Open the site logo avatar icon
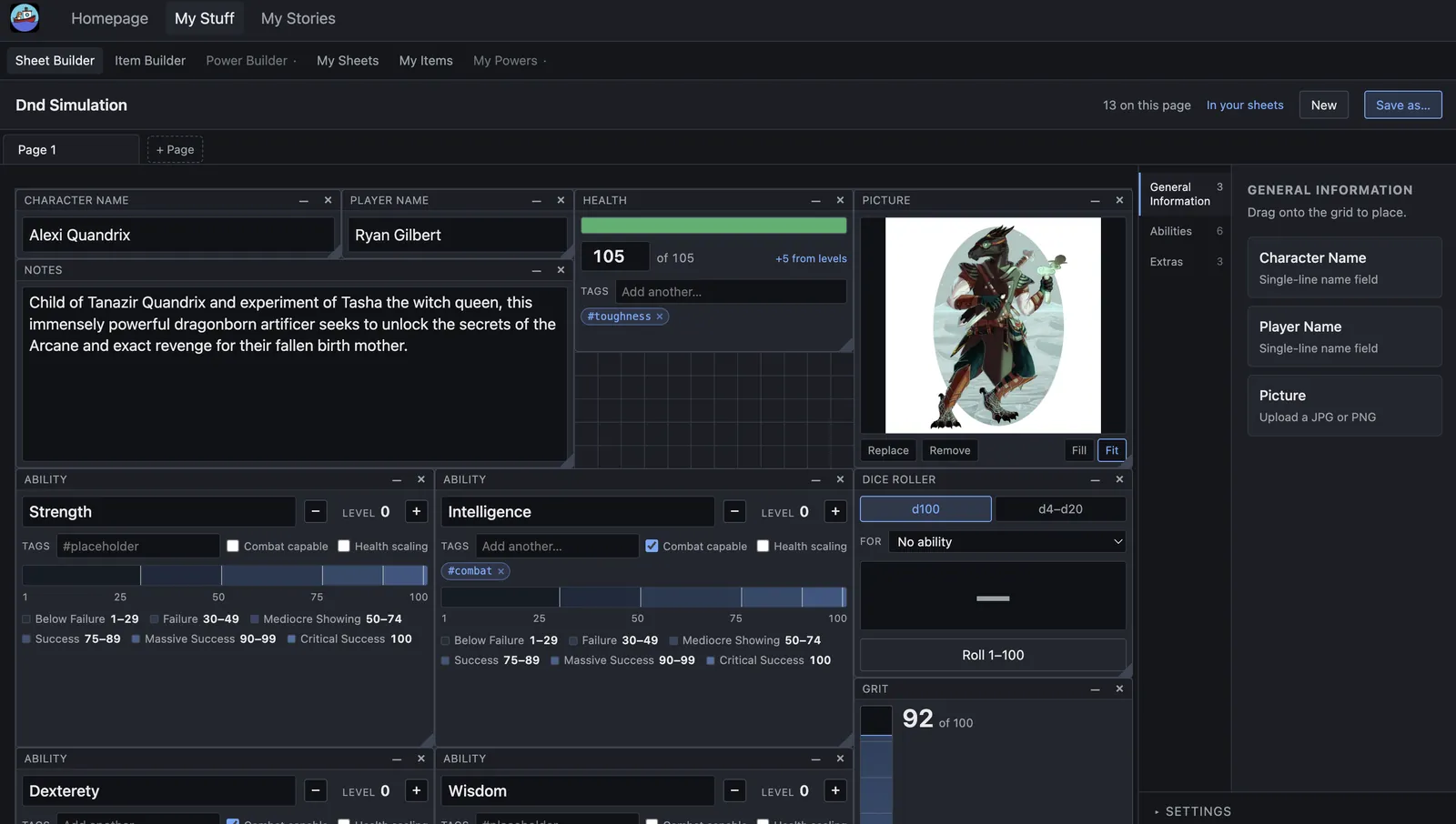1456x824 pixels. tap(25, 17)
